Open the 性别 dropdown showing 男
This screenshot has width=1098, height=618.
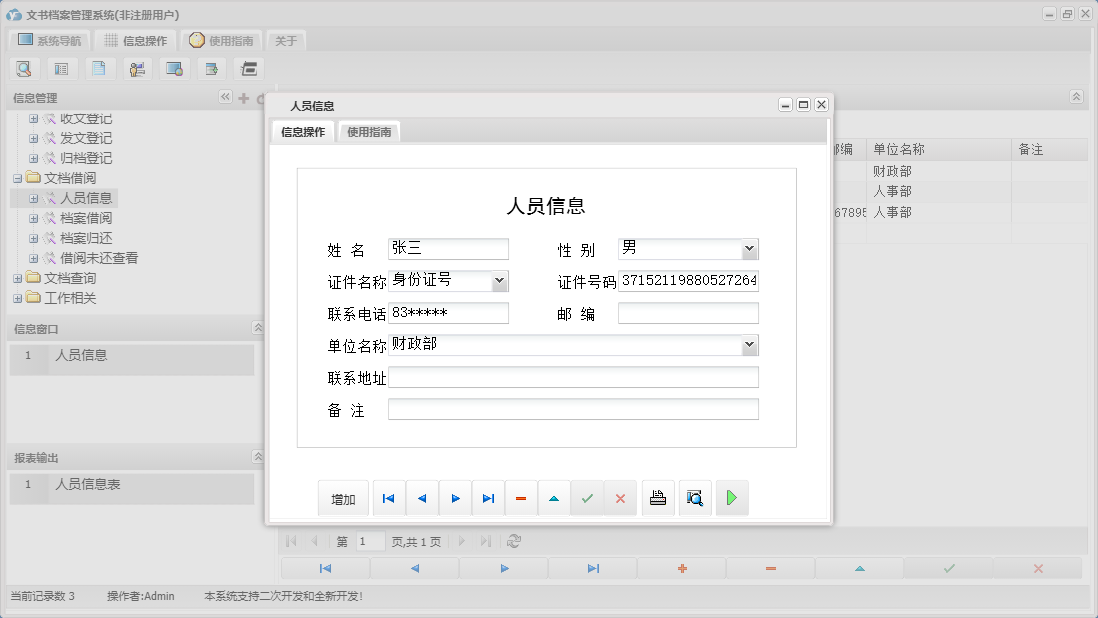click(x=748, y=248)
